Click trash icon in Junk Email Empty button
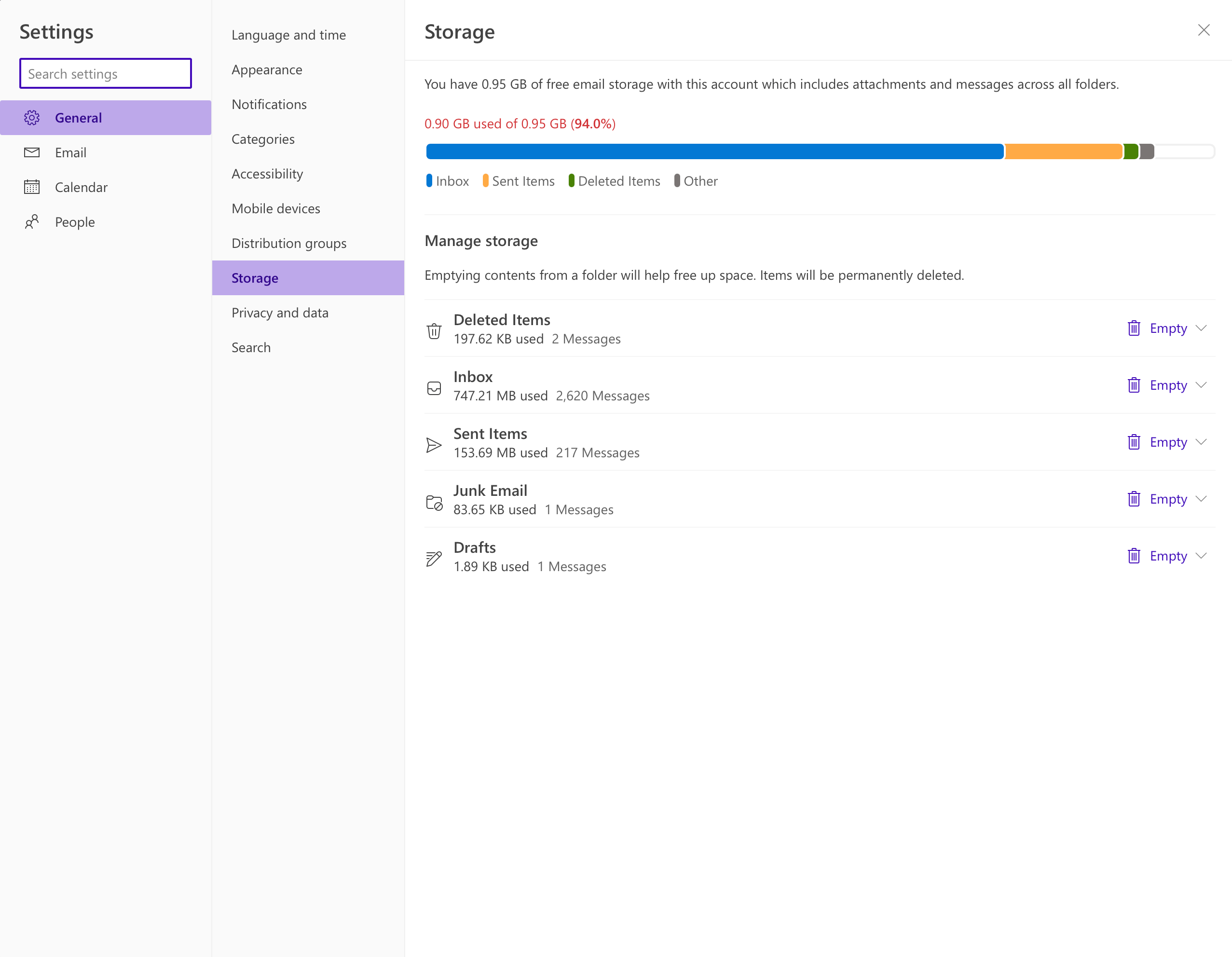Screen dimensions: 1232x957 (1134, 499)
